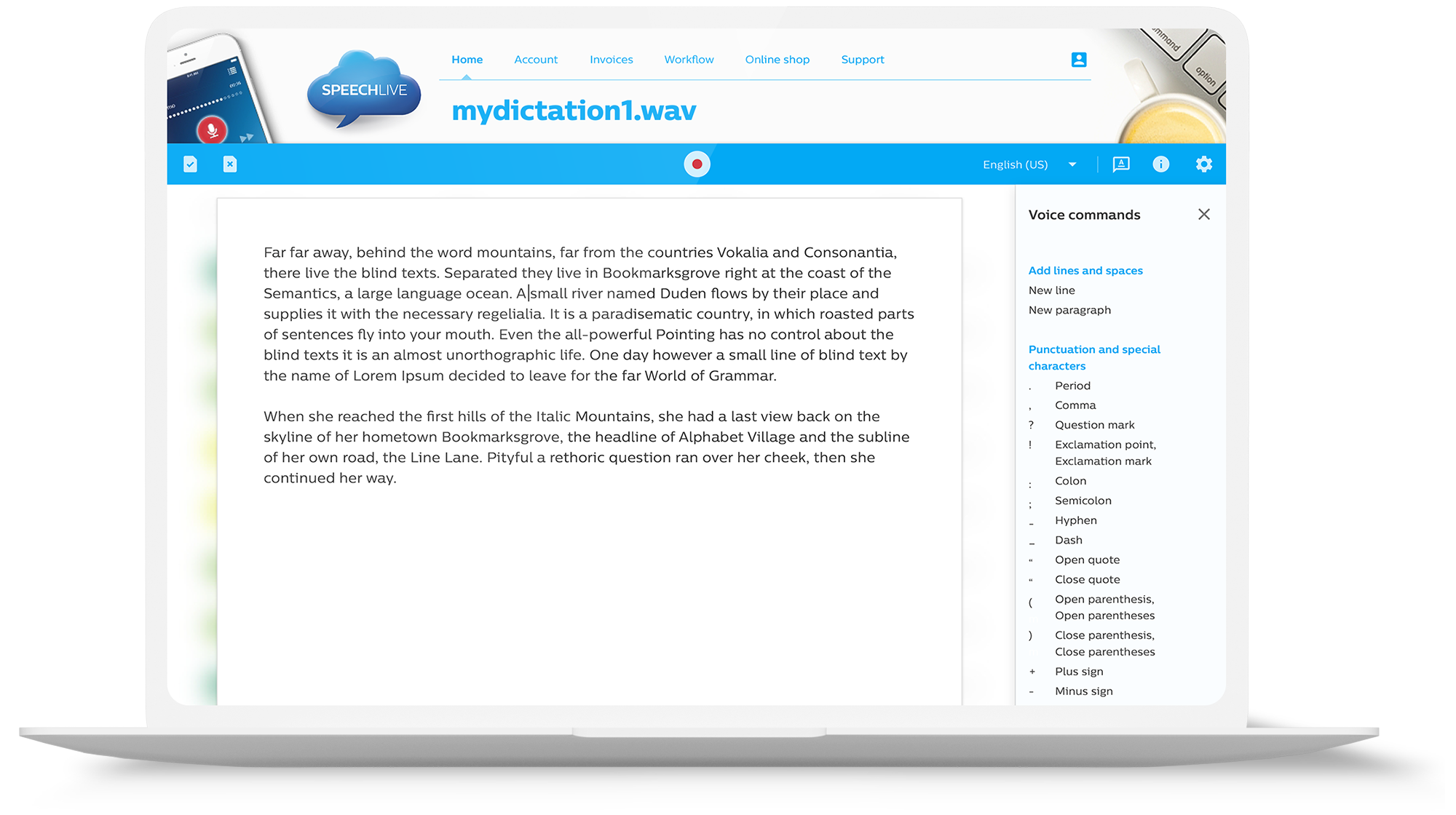This screenshot has height=815, width=1456.
Task: Select the New line voice command
Action: (x=1051, y=290)
